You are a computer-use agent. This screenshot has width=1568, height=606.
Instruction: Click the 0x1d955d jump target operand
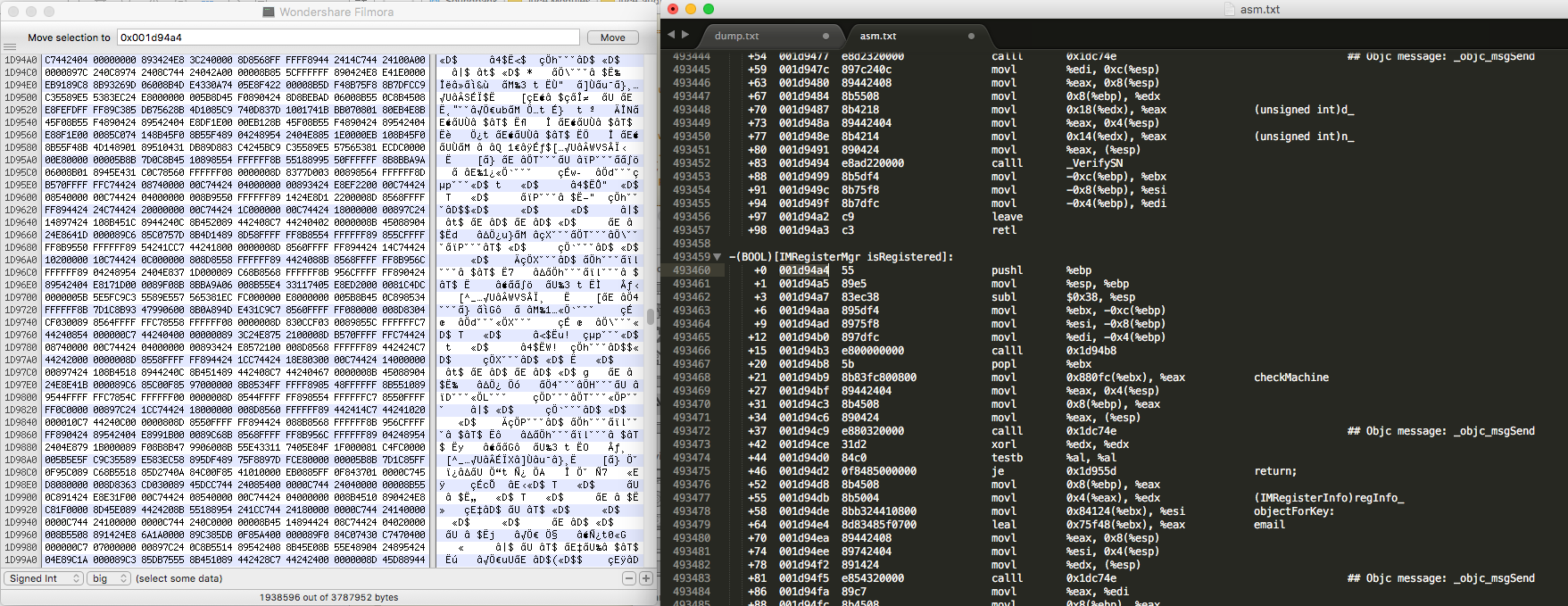click(1091, 471)
